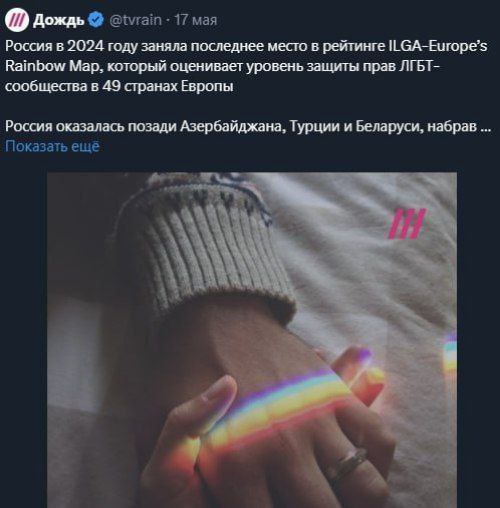
Task: Expand the post with Показать ещё
Action: [x=52, y=146]
